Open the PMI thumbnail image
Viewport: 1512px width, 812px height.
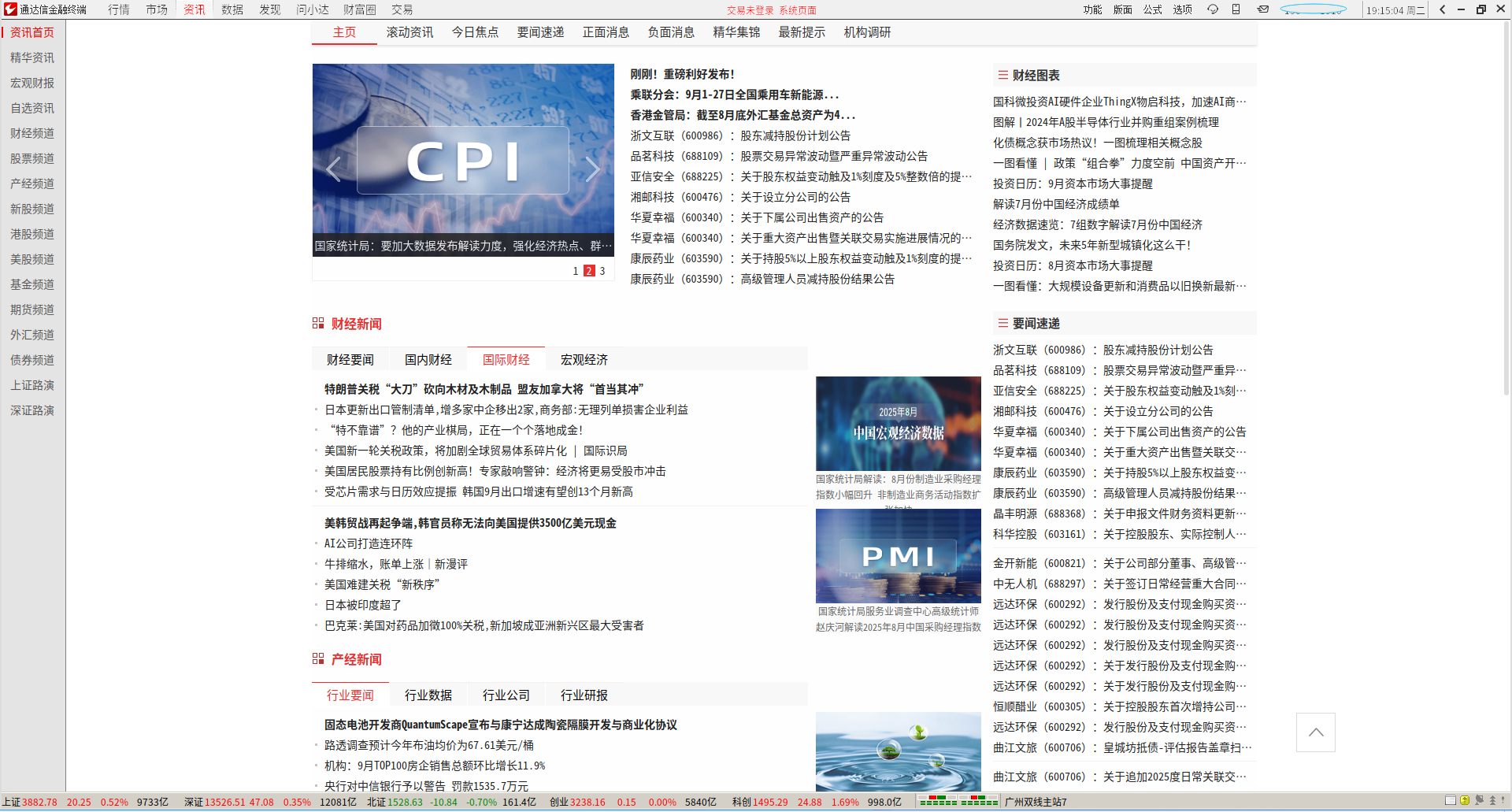tap(899, 556)
